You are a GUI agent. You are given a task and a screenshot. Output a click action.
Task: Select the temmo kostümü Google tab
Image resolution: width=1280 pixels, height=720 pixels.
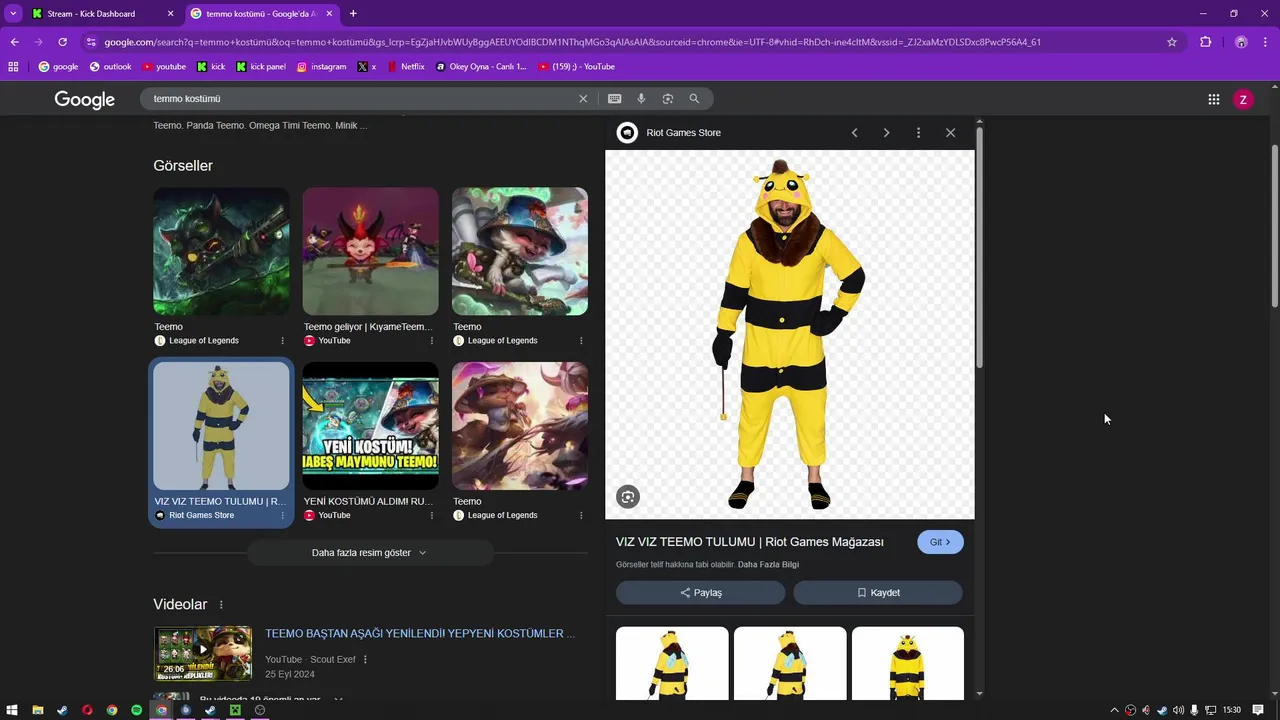click(x=261, y=14)
